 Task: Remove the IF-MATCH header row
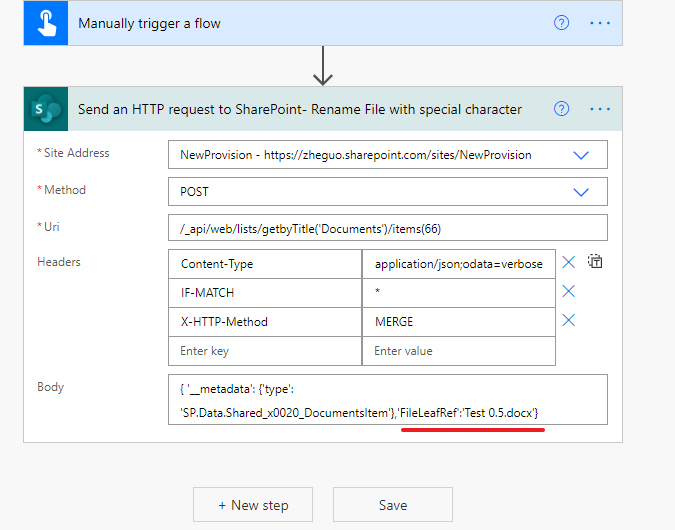pos(569,291)
